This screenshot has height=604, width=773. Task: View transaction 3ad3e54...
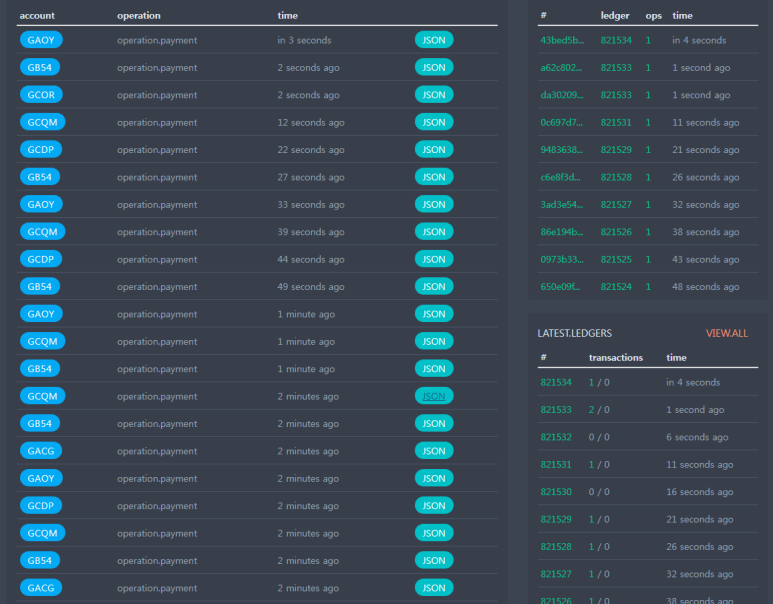(x=562, y=204)
